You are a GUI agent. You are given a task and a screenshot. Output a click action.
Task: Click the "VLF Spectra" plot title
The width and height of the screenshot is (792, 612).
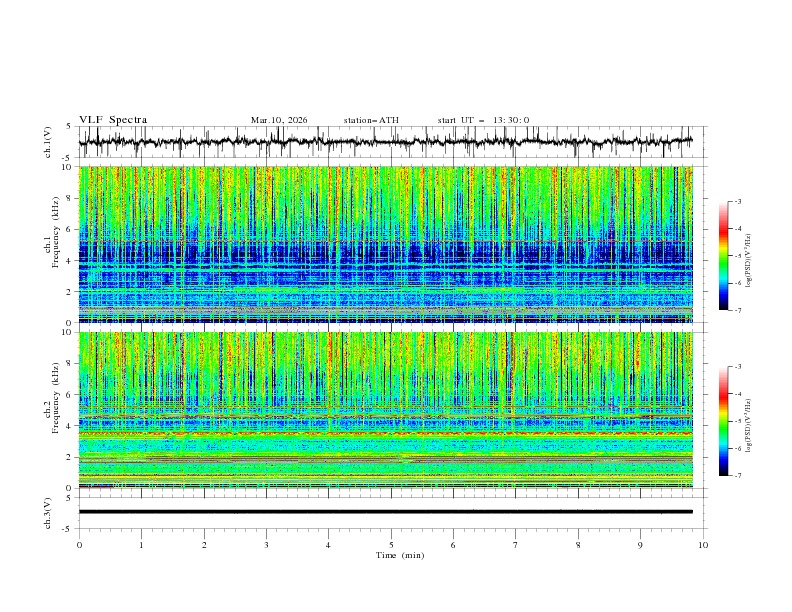113,120
